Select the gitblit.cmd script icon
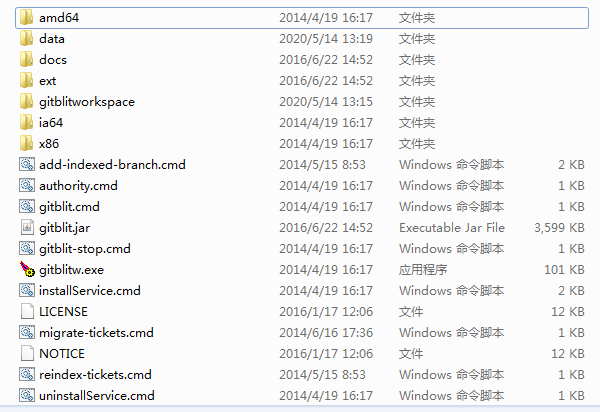Image resolution: width=600 pixels, height=412 pixels. click(27, 207)
